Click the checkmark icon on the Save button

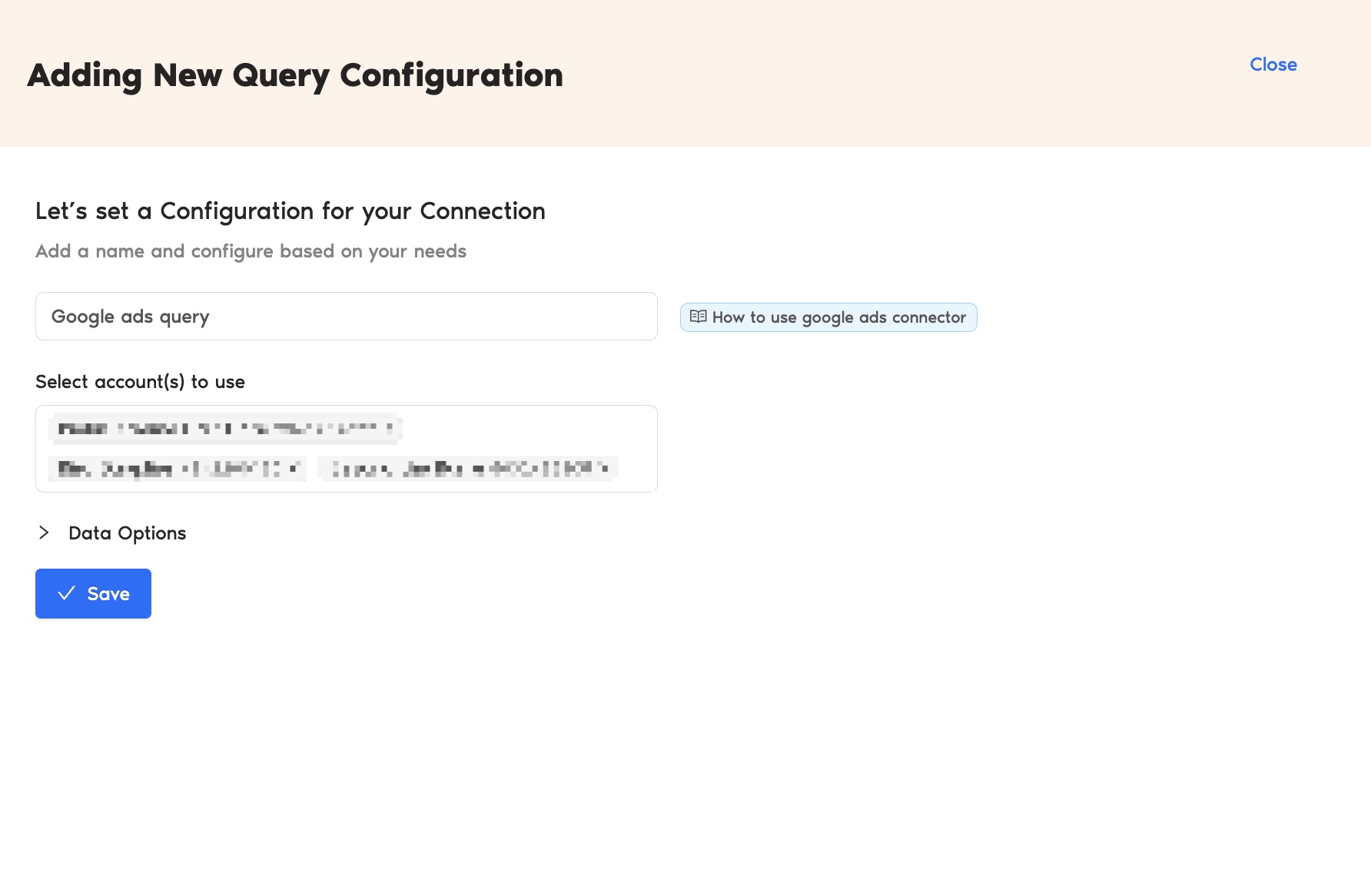(x=67, y=593)
